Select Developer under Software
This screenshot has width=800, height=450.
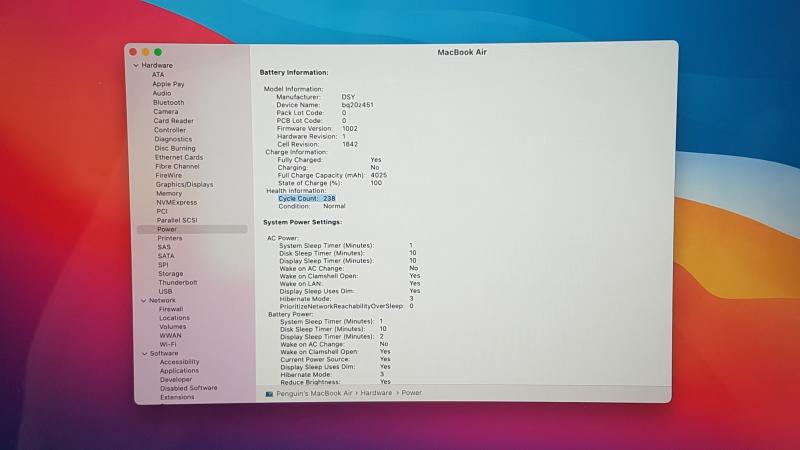point(176,379)
